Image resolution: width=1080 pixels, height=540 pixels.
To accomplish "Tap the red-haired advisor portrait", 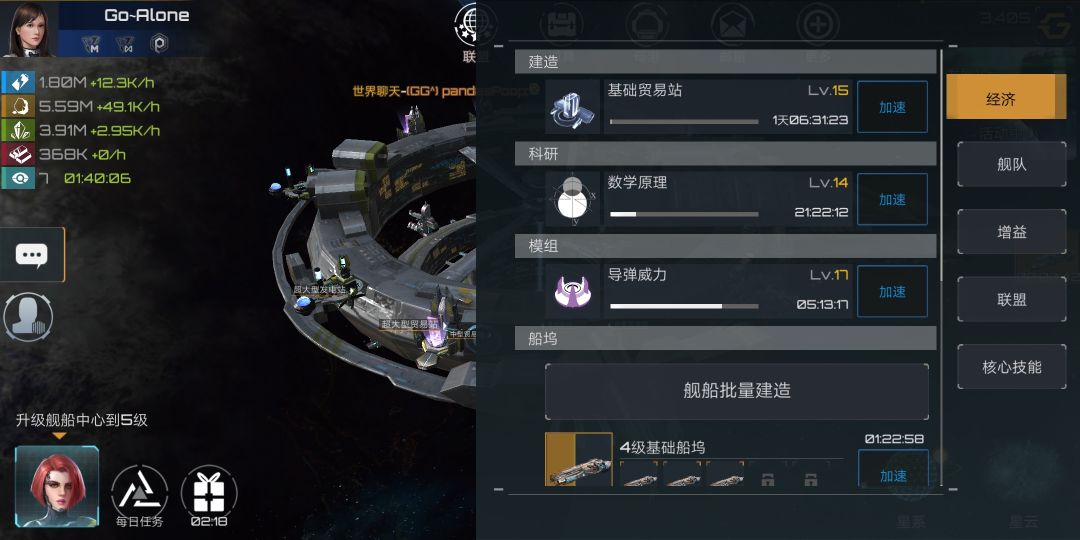I will pos(57,486).
